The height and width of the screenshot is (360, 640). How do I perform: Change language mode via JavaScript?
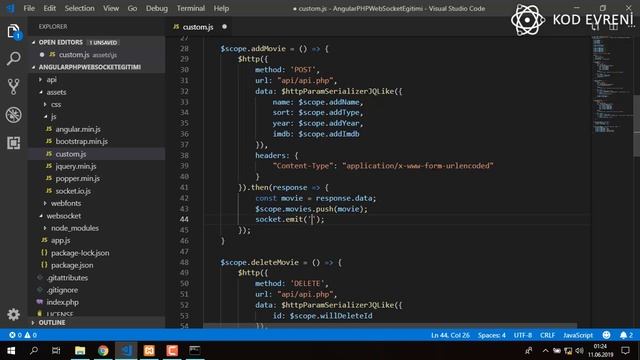(578, 335)
